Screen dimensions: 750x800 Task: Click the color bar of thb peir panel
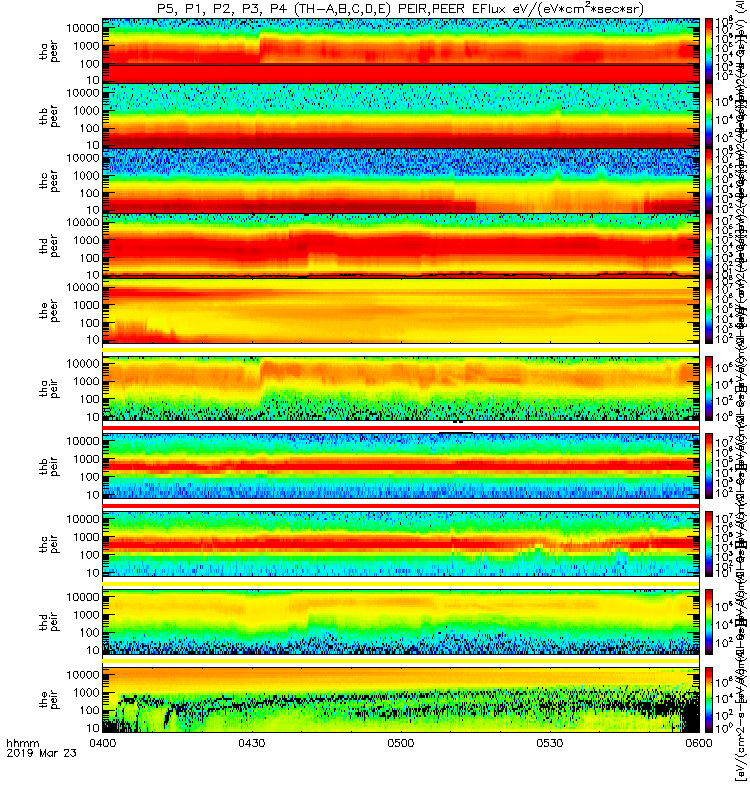click(x=709, y=466)
